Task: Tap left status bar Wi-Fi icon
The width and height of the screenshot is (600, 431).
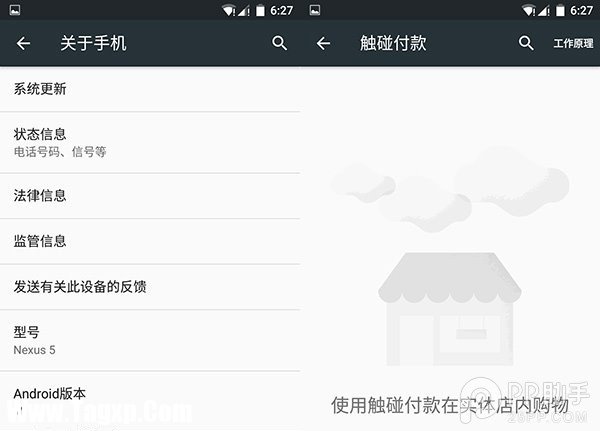Action: 228,10
